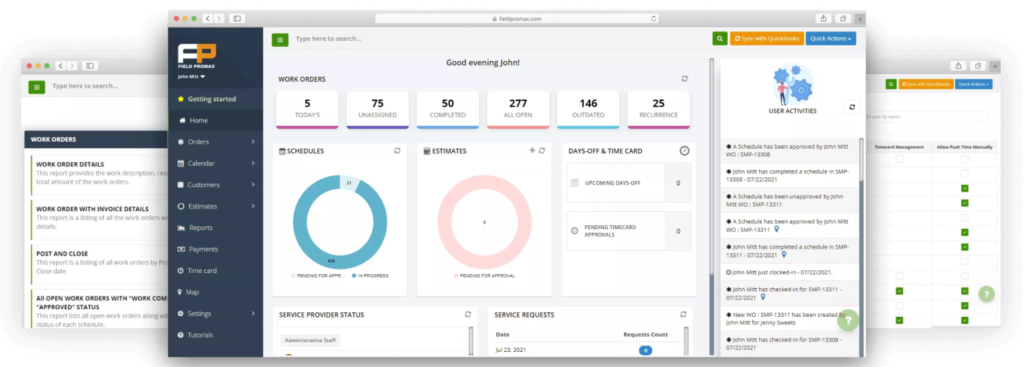Toggle Pending For Approval legend swatch in Estimates
Viewport: 1024px width, 367px height.
pyautogui.click(x=456, y=276)
